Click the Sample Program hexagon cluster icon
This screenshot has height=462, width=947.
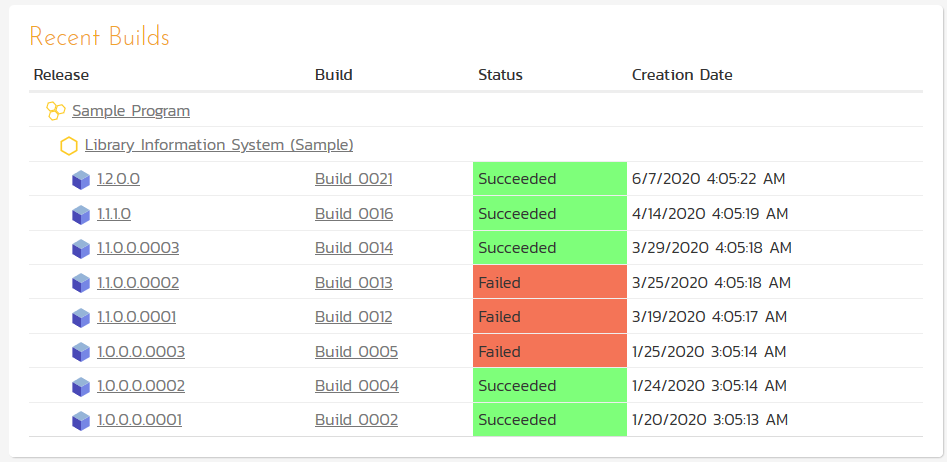(x=56, y=111)
